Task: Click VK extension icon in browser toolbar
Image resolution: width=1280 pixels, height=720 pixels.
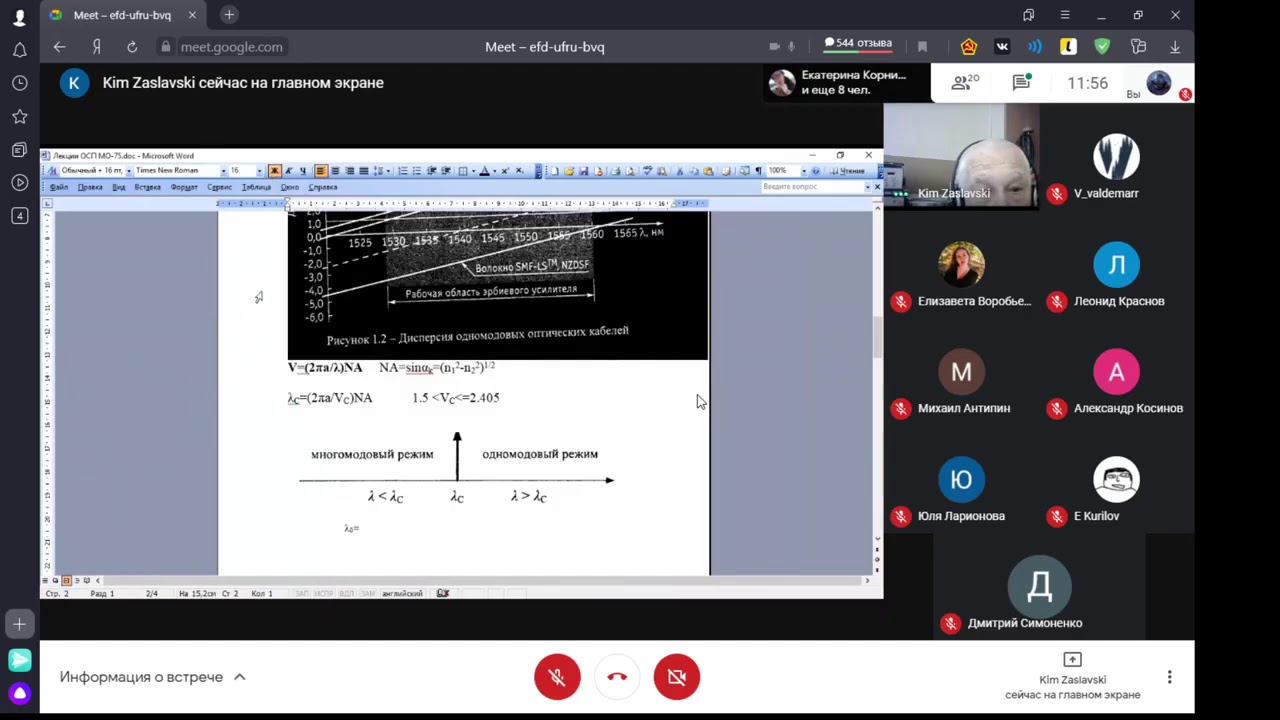Action: (x=1002, y=47)
